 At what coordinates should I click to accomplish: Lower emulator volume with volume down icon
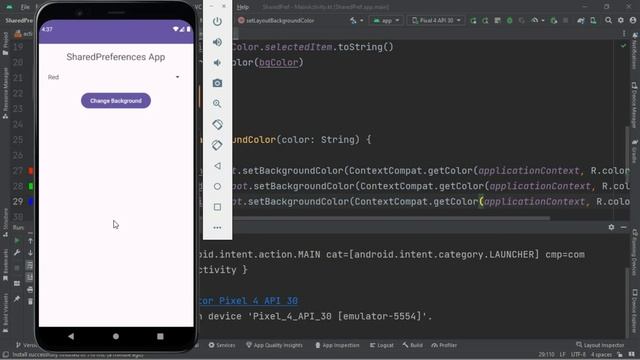[x=217, y=62]
